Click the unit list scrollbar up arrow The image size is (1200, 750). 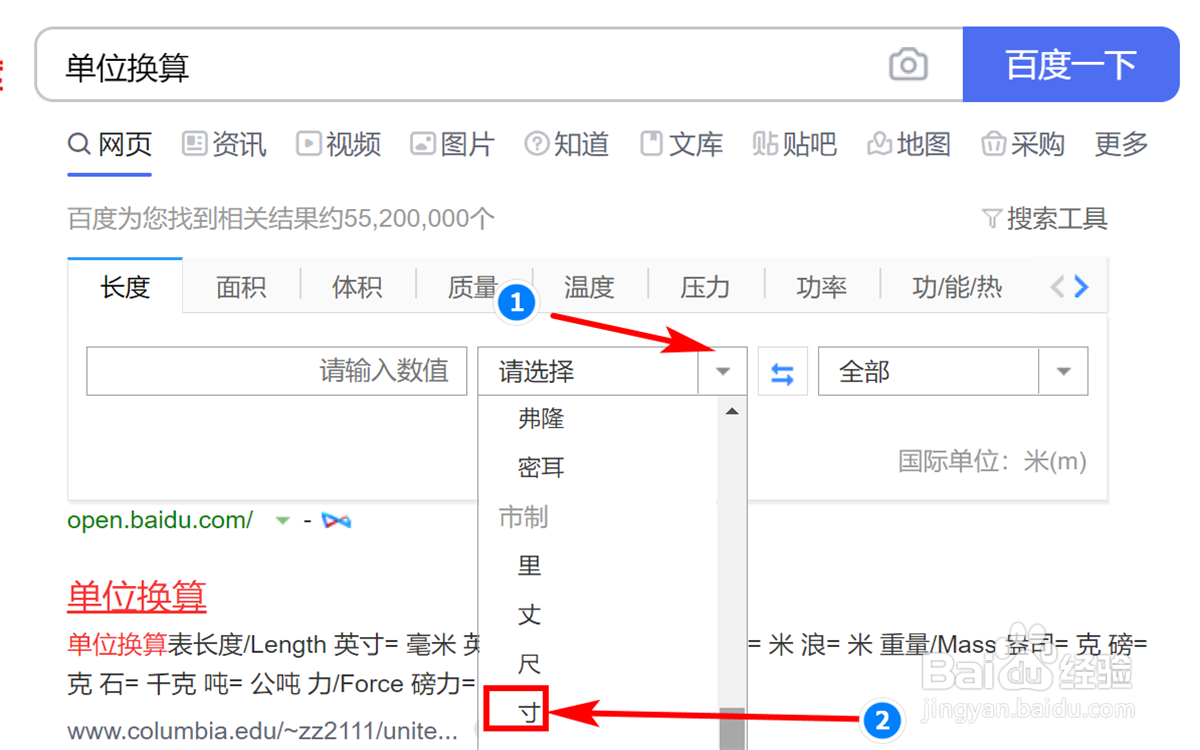coord(732,411)
